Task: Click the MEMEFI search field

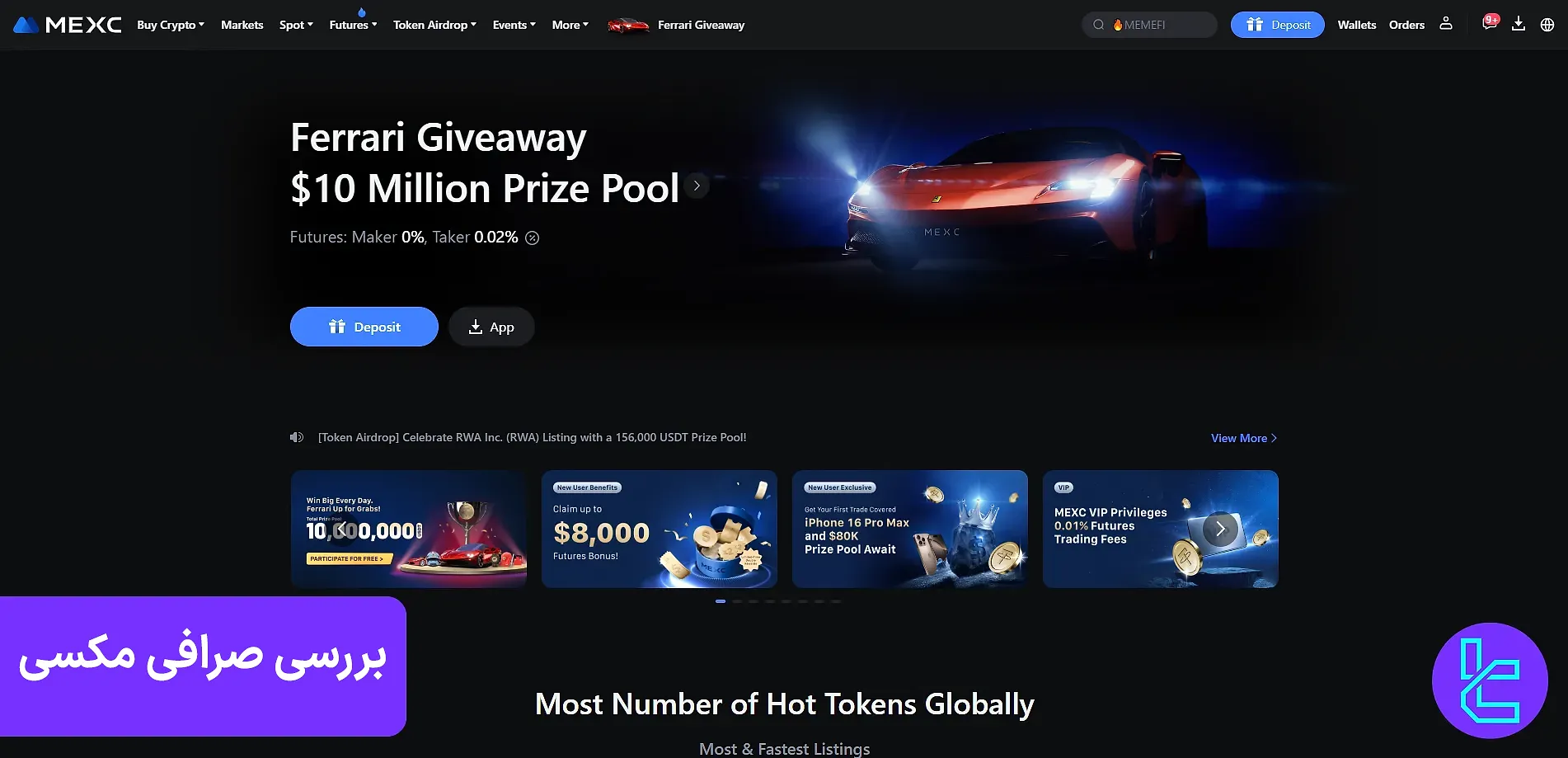Action: pos(1149,25)
